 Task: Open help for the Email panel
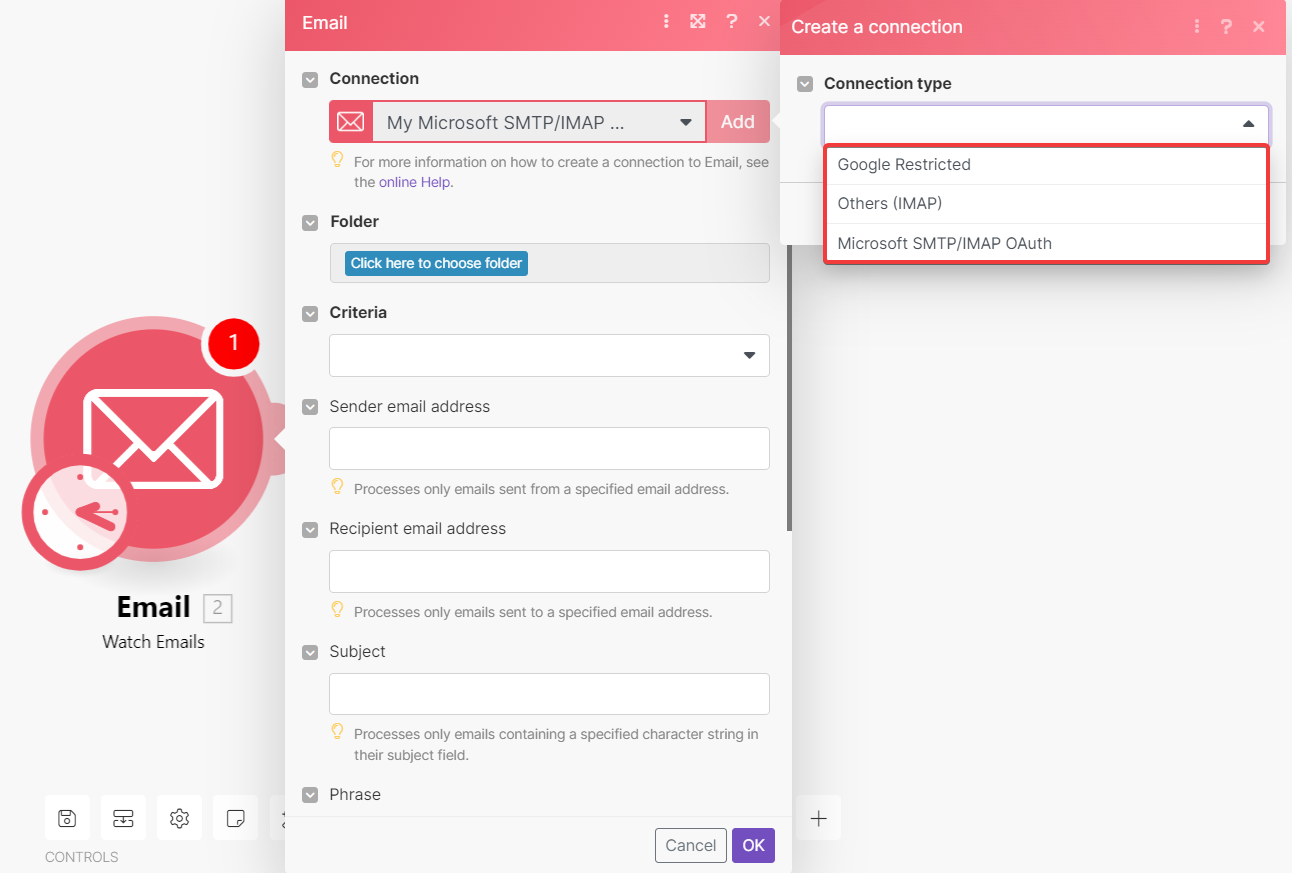coord(732,22)
